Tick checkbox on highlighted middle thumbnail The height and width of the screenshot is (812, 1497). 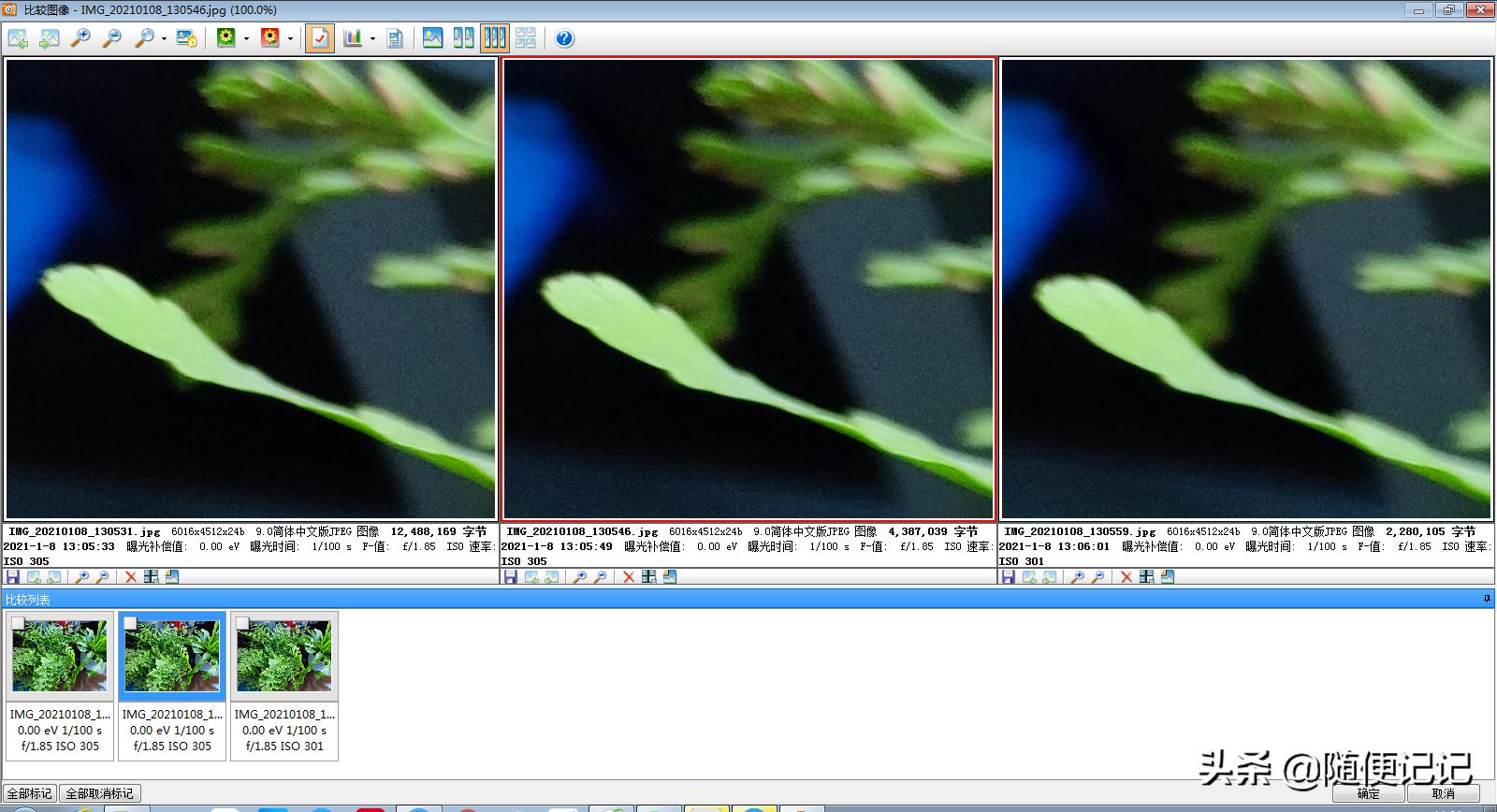(130, 623)
